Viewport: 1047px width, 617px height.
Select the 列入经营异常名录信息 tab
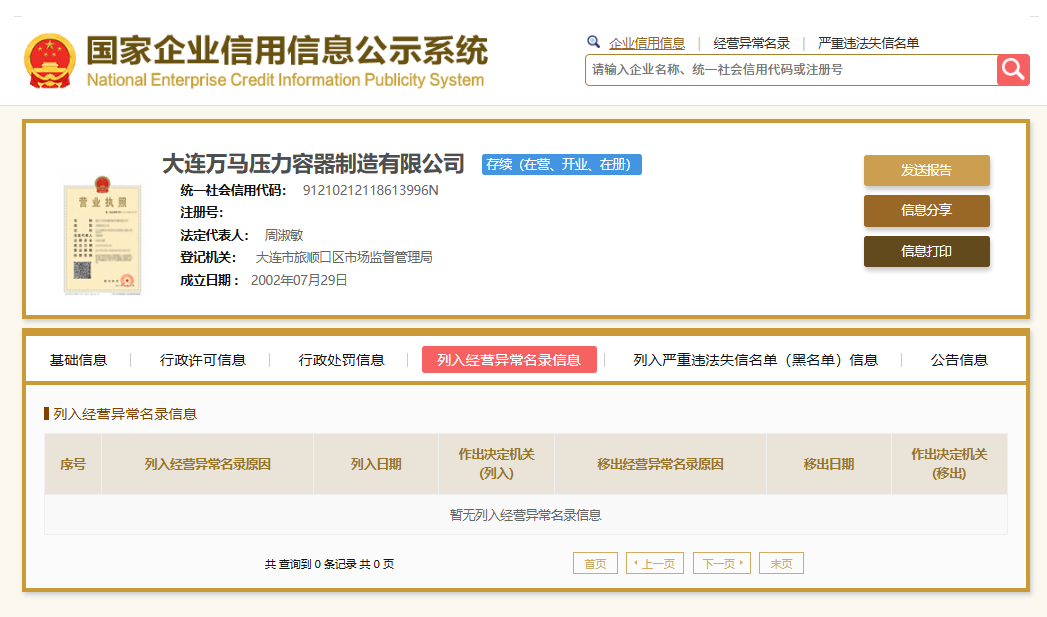pos(509,360)
